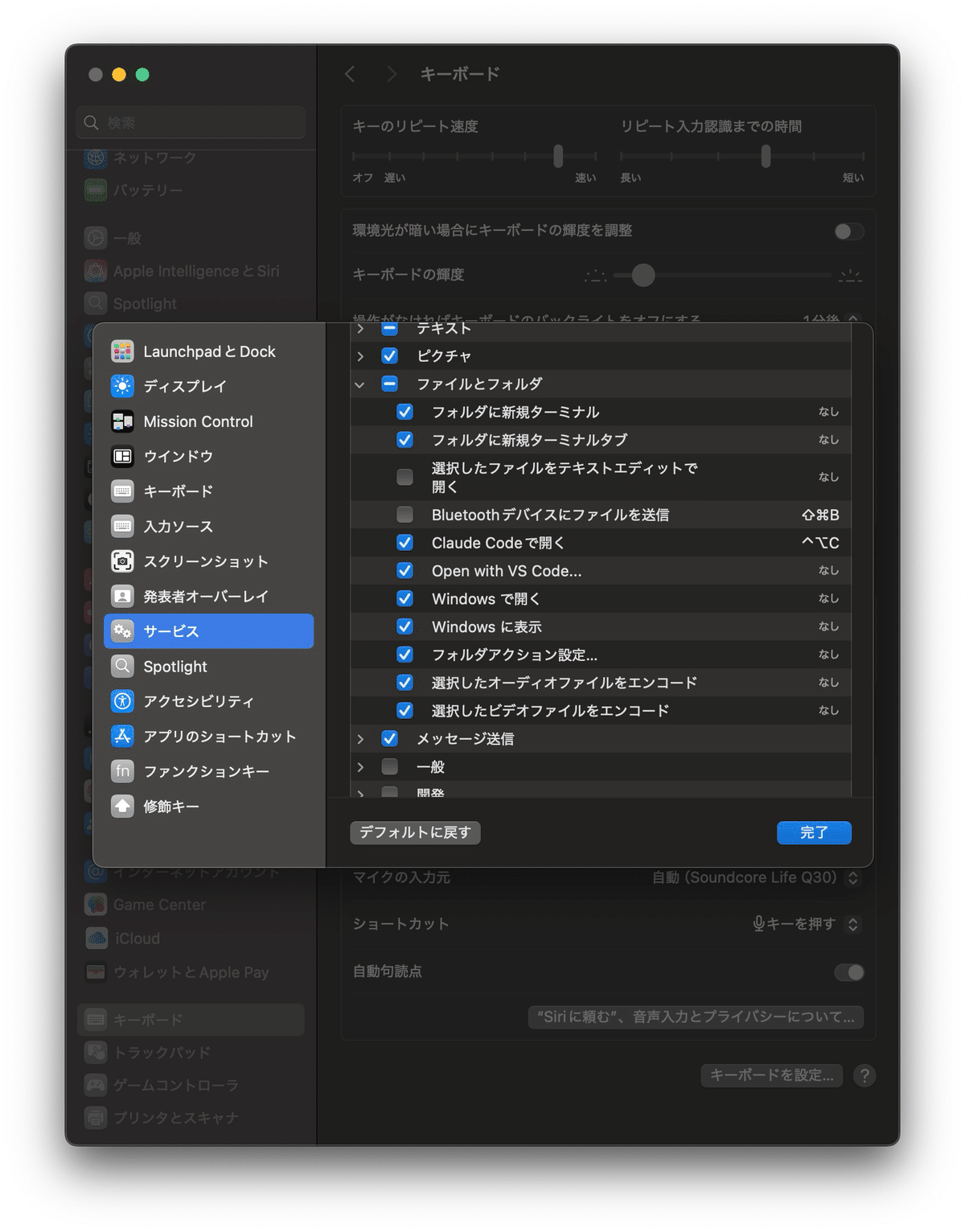This screenshot has height=1232, width=965.
Task: Select アプリのショートカット category
Action: [209, 737]
